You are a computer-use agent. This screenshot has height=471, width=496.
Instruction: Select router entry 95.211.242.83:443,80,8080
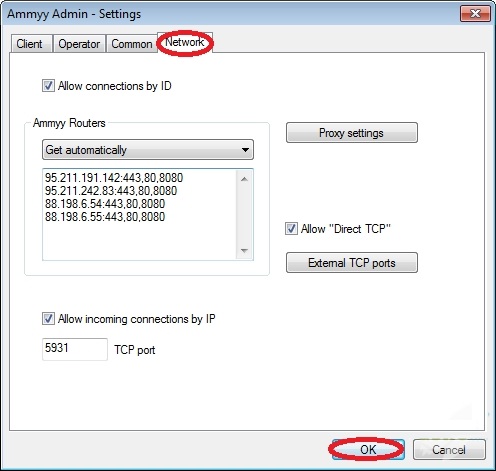111,191
